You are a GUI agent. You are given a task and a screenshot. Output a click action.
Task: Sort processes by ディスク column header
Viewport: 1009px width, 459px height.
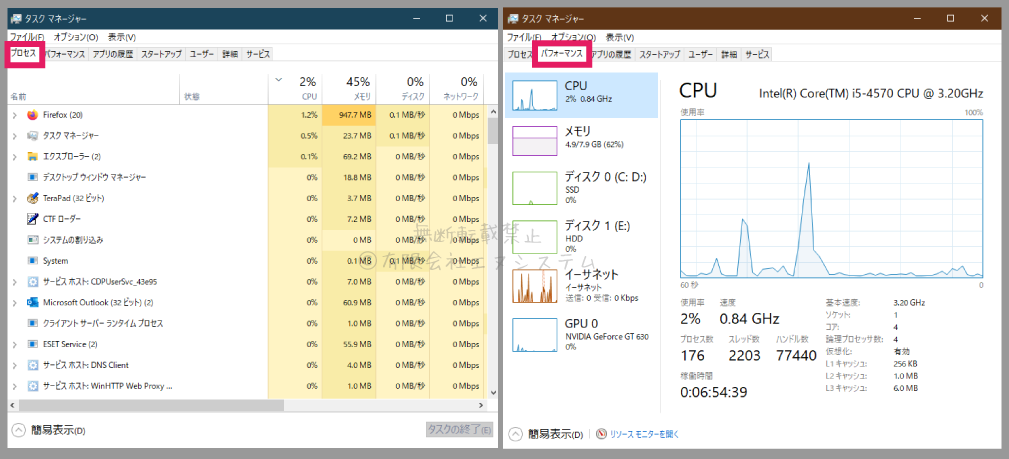tap(402, 89)
